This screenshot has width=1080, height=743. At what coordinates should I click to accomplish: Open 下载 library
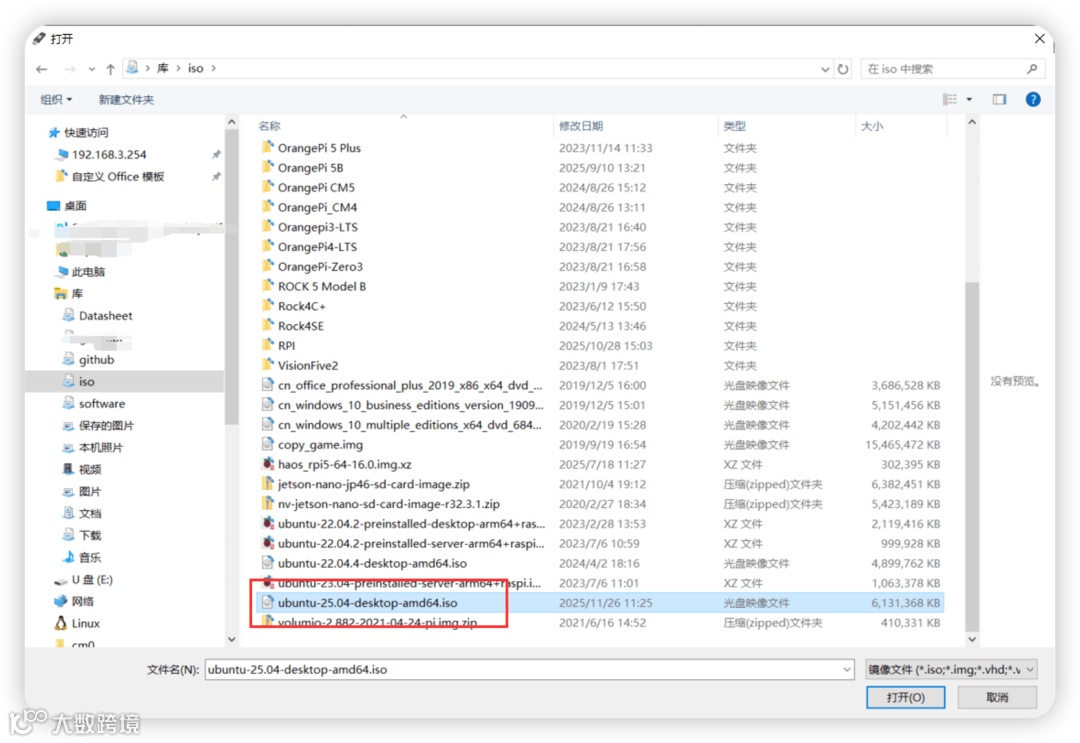(x=90, y=536)
